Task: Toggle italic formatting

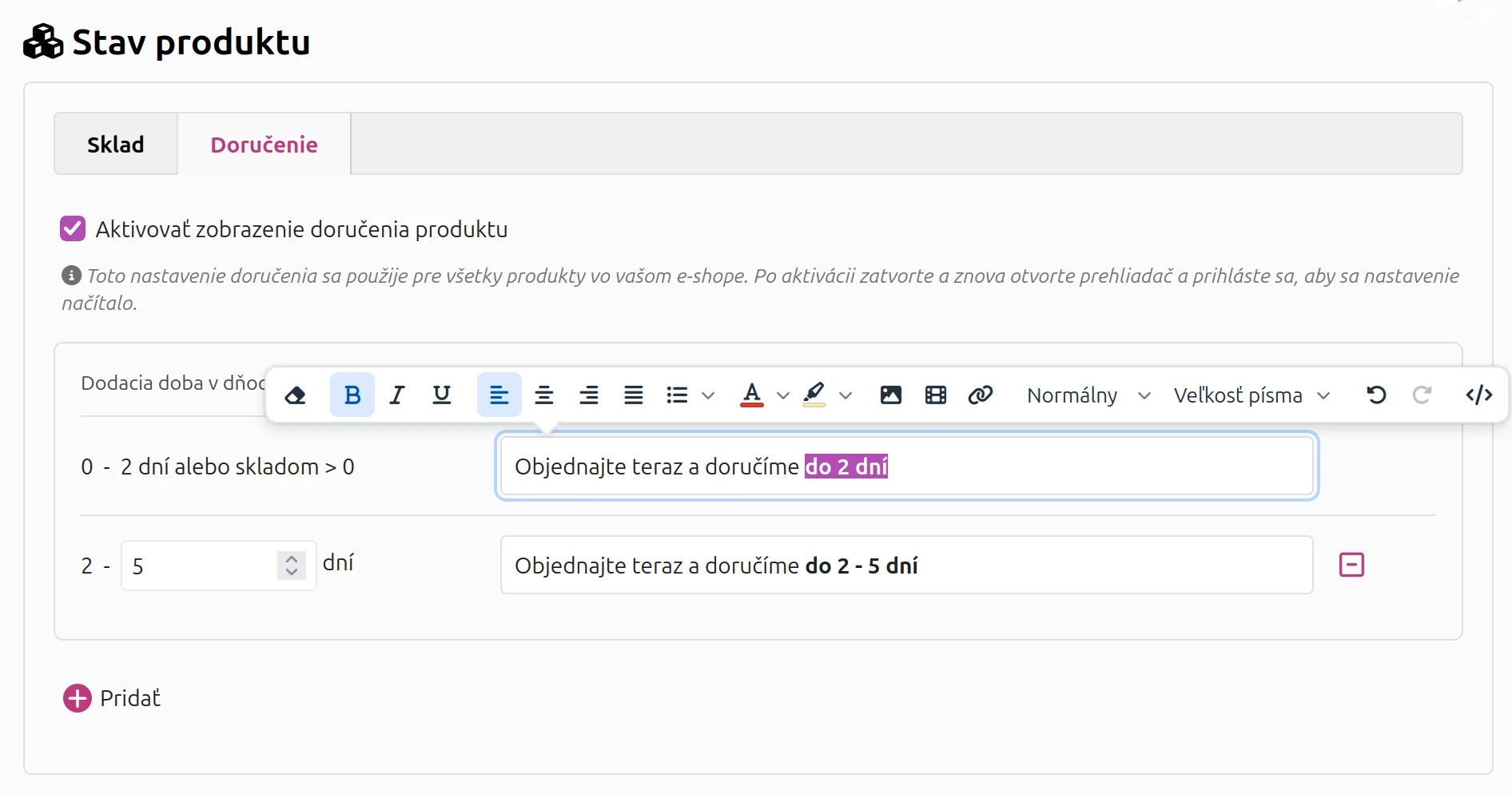Action: (x=397, y=395)
